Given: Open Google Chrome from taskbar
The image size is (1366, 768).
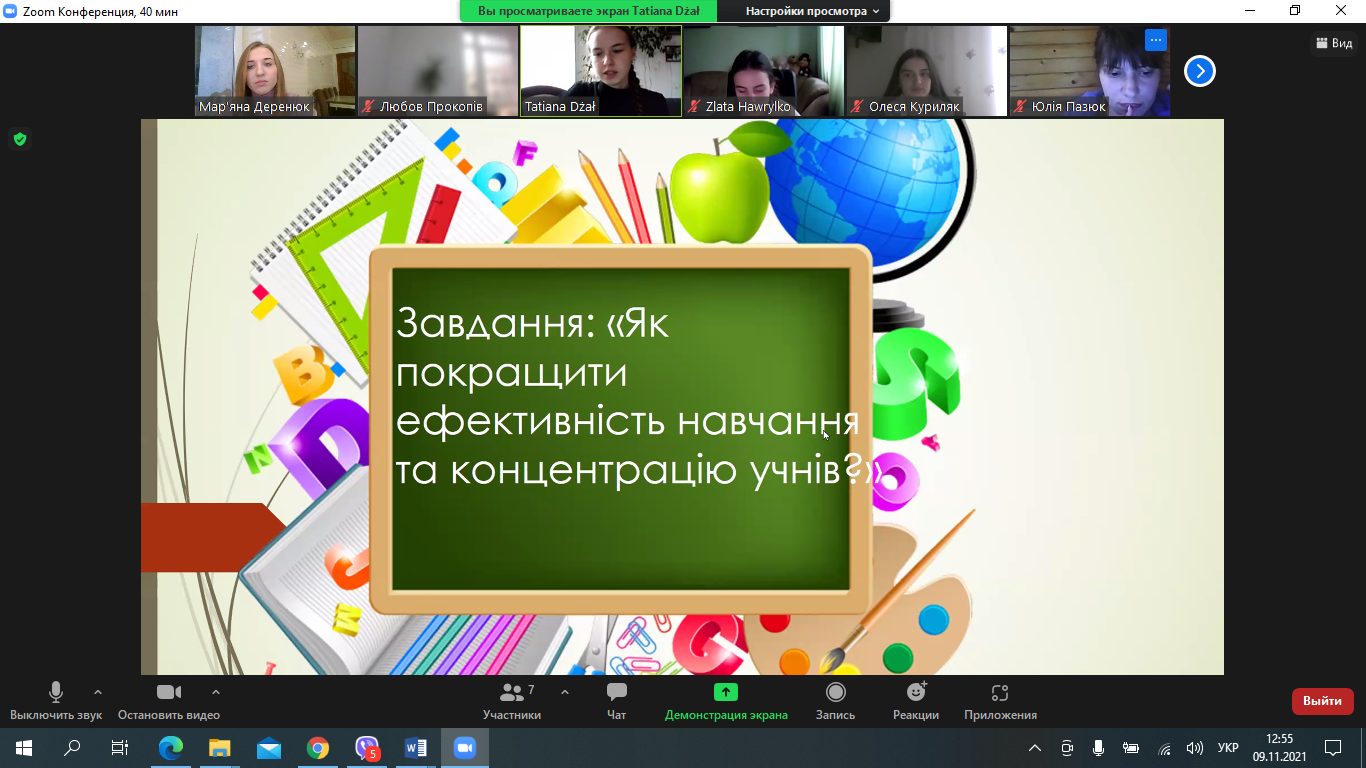Looking at the screenshot, I should pyautogui.click(x=318, y=748).
